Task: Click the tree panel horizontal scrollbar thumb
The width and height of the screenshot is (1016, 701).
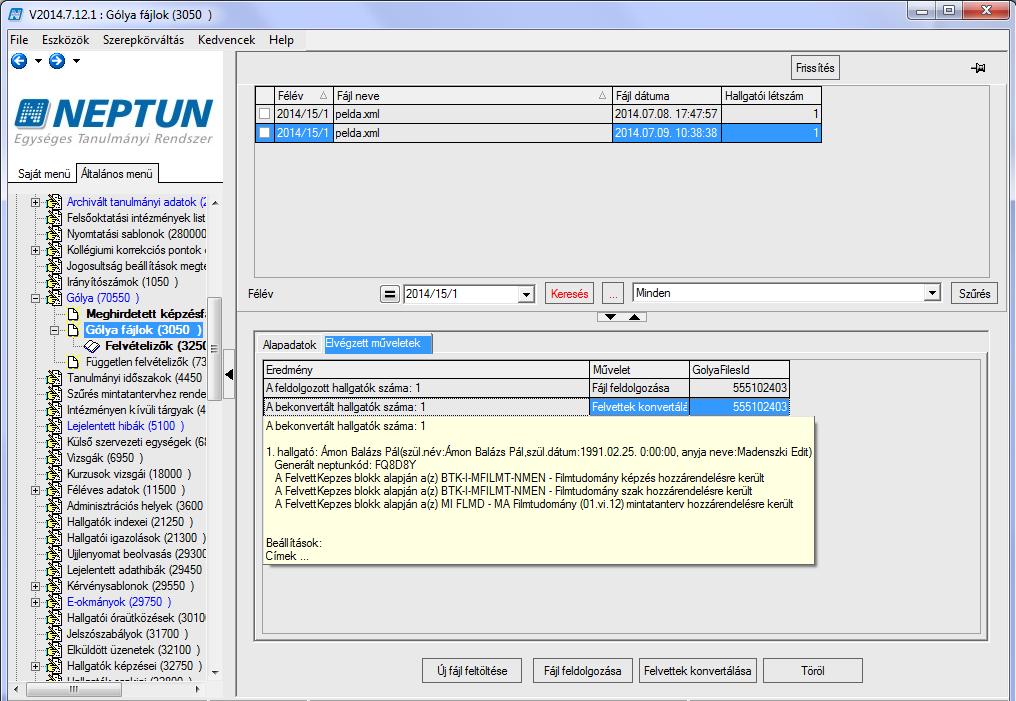Action: pos(73,689)
